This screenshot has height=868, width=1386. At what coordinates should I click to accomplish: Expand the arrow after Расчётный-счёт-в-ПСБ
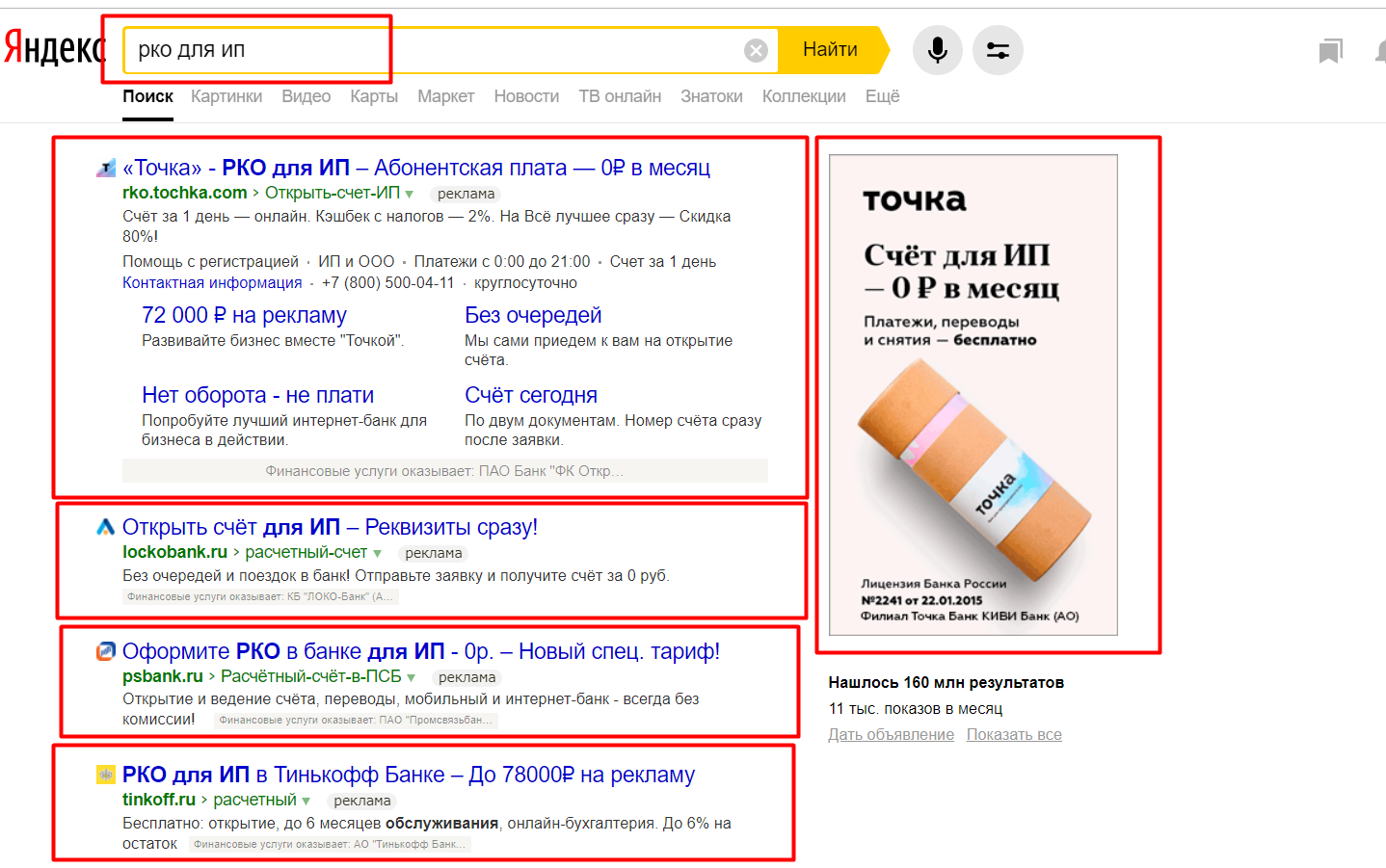coord(412,678)
